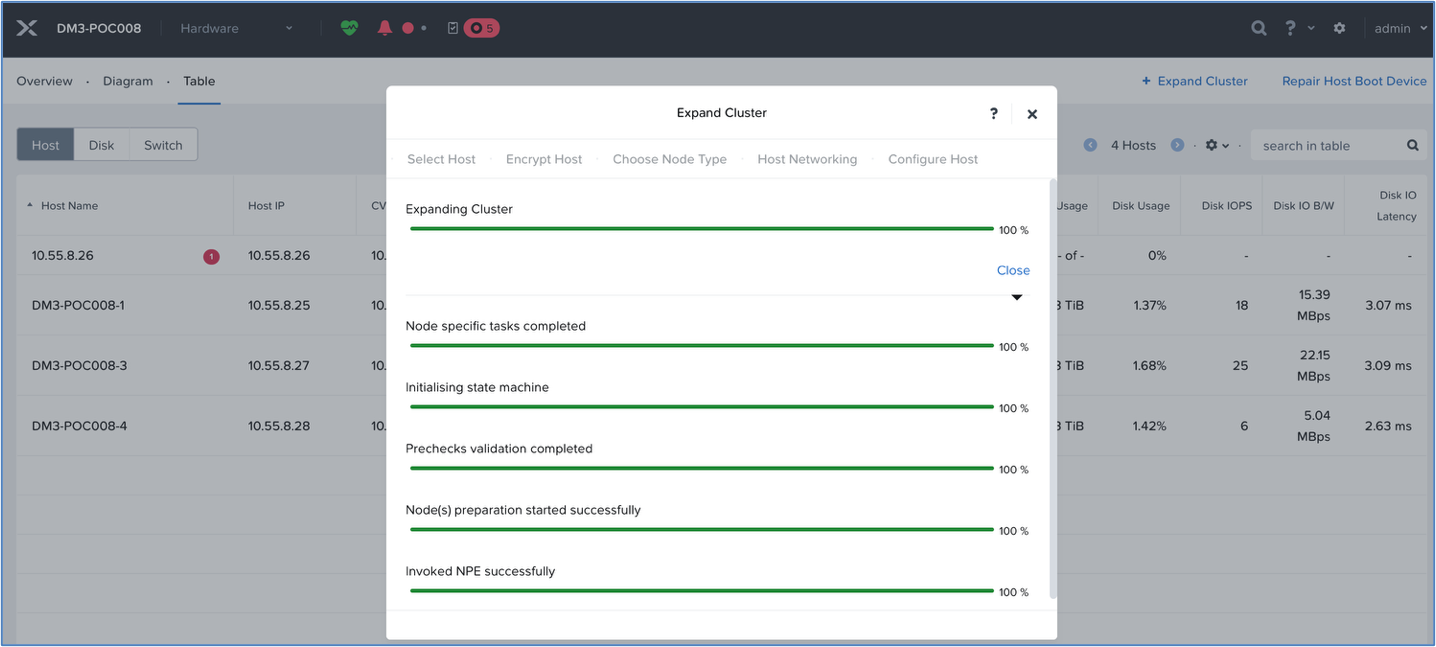Screen dimensions: 1436x647
Task: Sort by Disk Usage column
Action: (x=1140, y=206)
